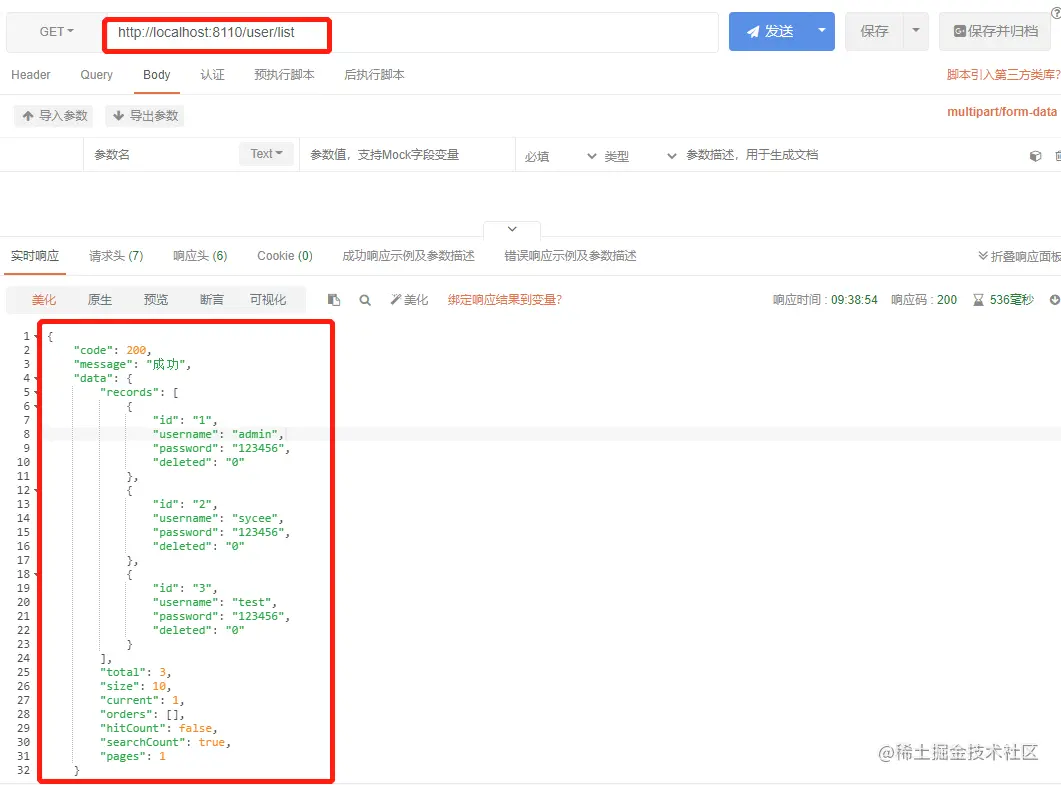Collapse the request panel with chevron
The height and width of the screenshot is (785, 1061).
pyautogui.click(x=512, y=229)
